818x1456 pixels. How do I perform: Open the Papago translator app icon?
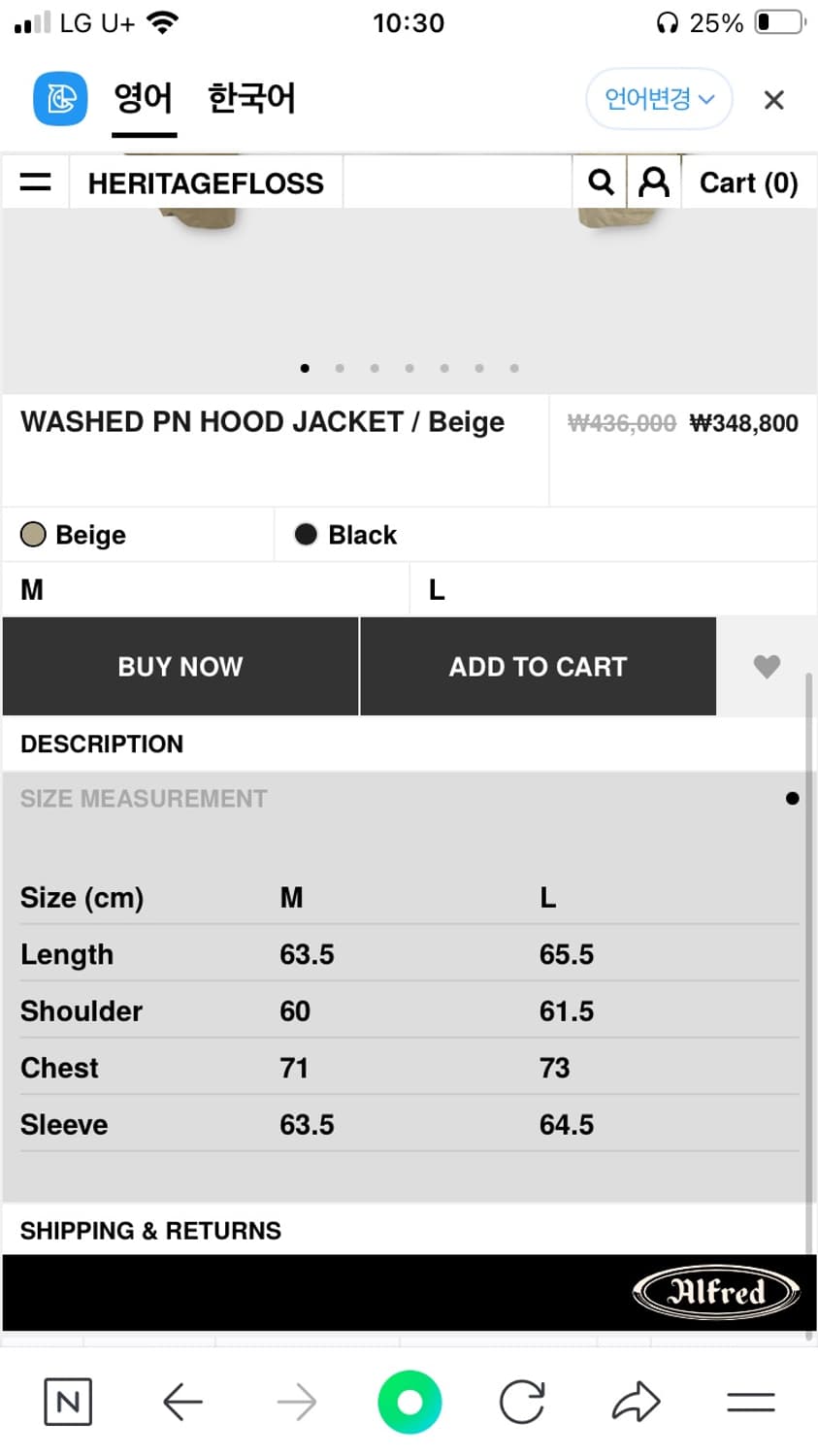(59, 99)
